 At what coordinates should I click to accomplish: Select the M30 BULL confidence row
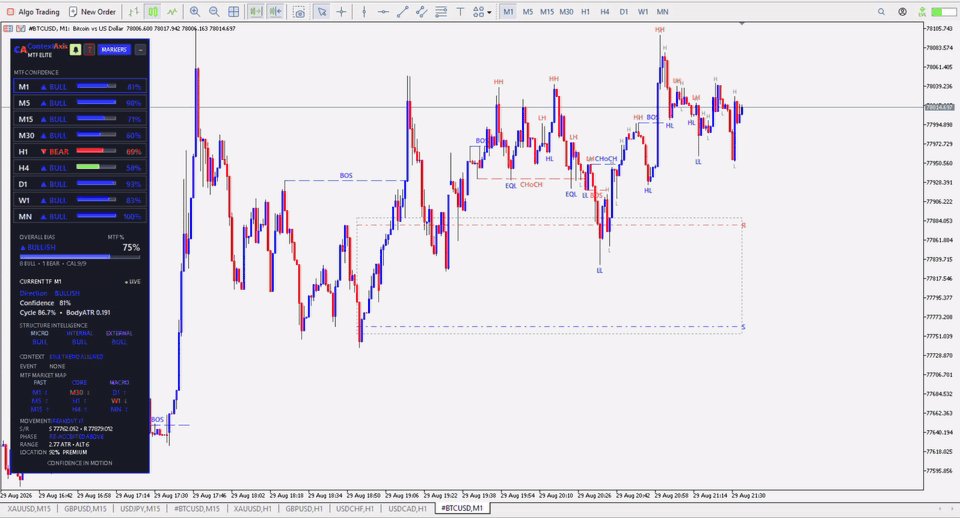click(80, 135)
